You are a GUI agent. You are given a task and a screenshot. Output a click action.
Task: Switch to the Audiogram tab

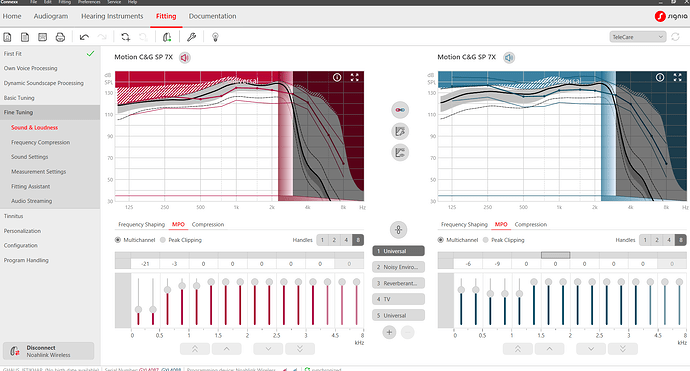click(x=51, y=16)
